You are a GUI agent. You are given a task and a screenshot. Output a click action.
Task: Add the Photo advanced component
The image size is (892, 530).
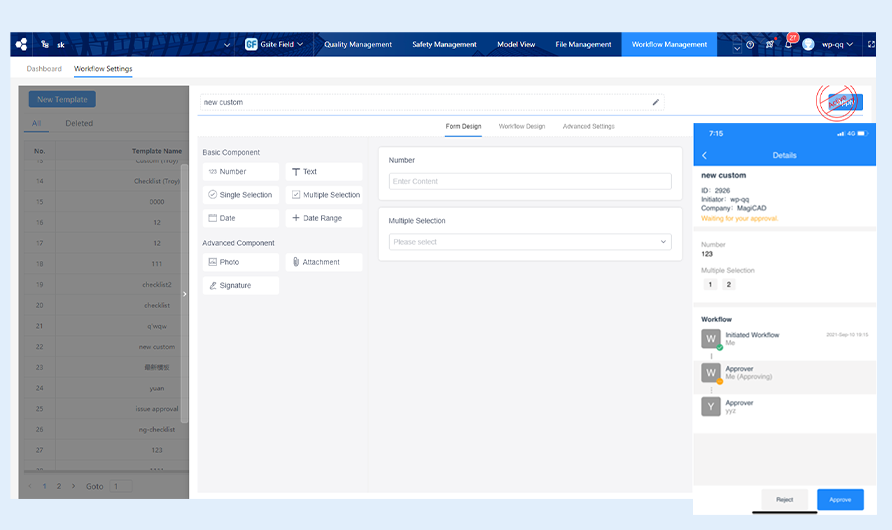(x=240, y=262)
